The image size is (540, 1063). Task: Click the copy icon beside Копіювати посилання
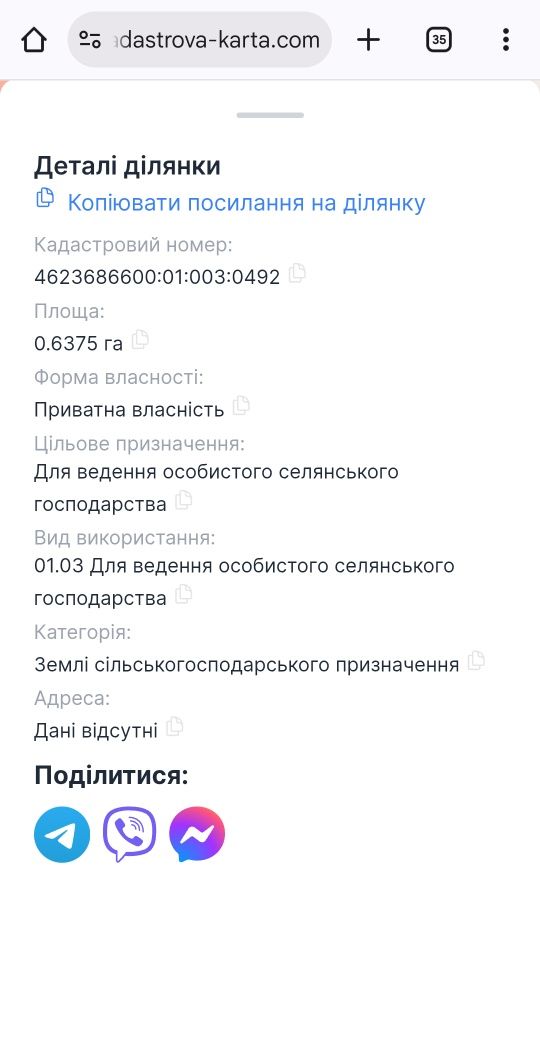45,198
